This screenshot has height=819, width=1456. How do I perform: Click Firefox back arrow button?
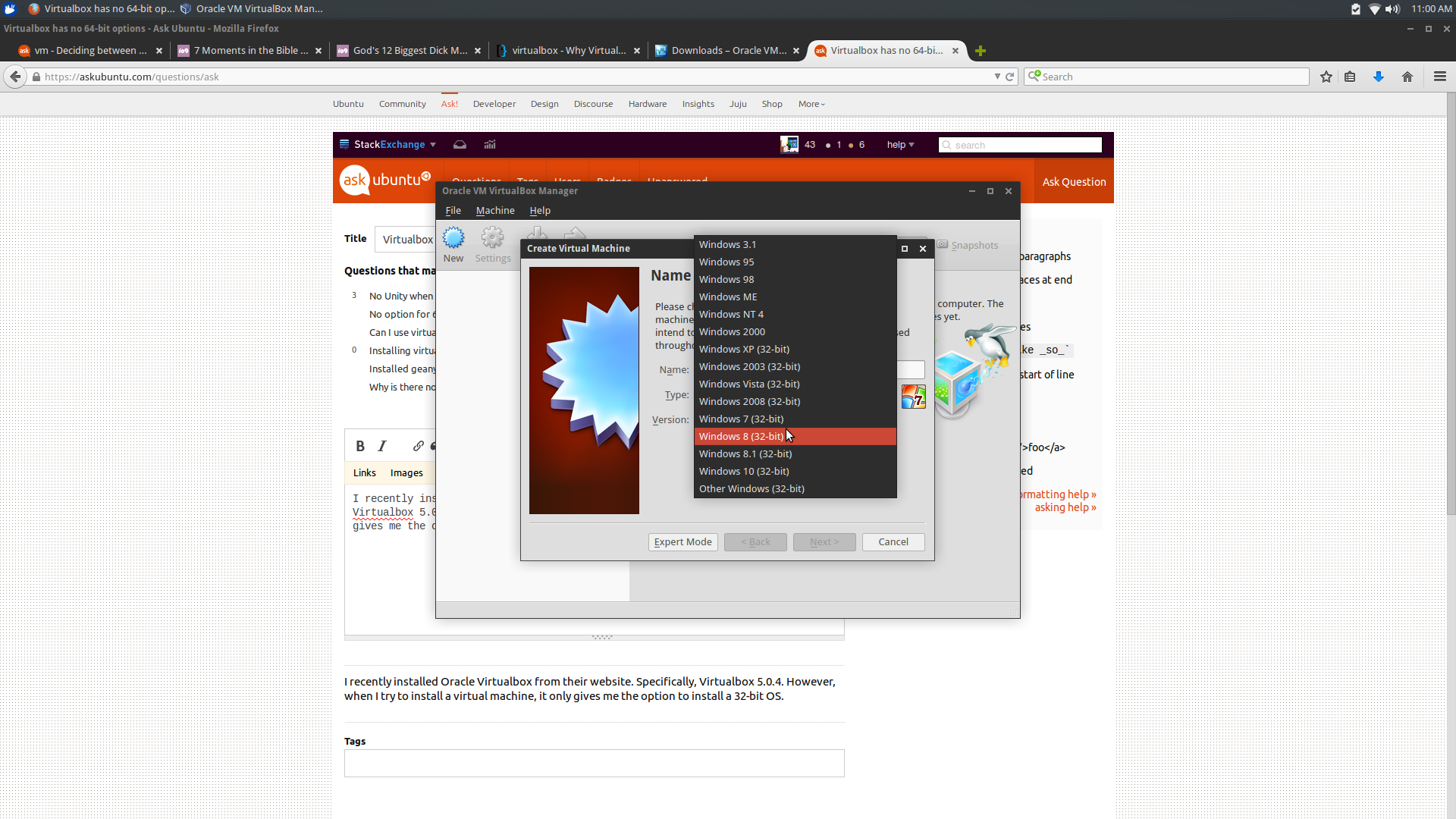15,77
